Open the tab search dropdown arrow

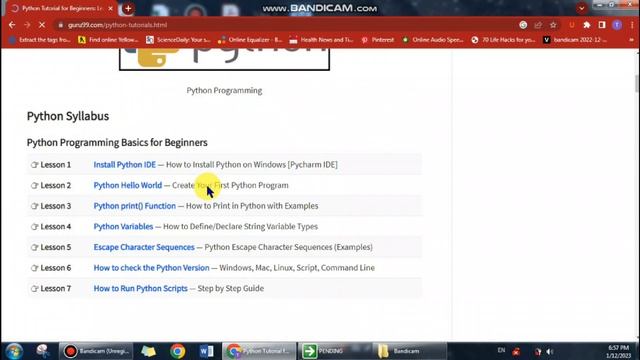pyautogui.click(x=582, y=8)
